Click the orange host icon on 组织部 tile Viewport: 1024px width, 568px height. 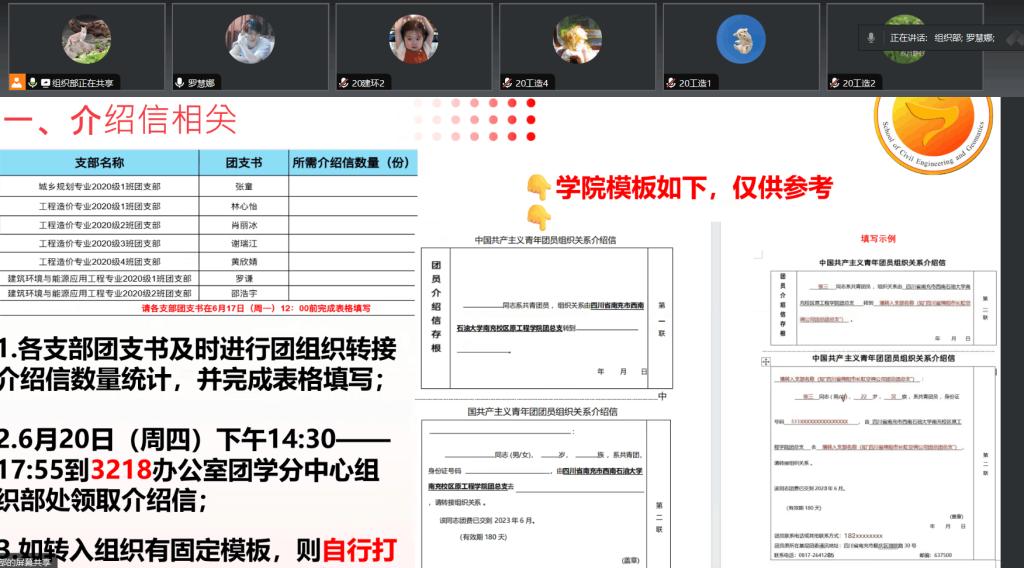click(x=16, y=82)
